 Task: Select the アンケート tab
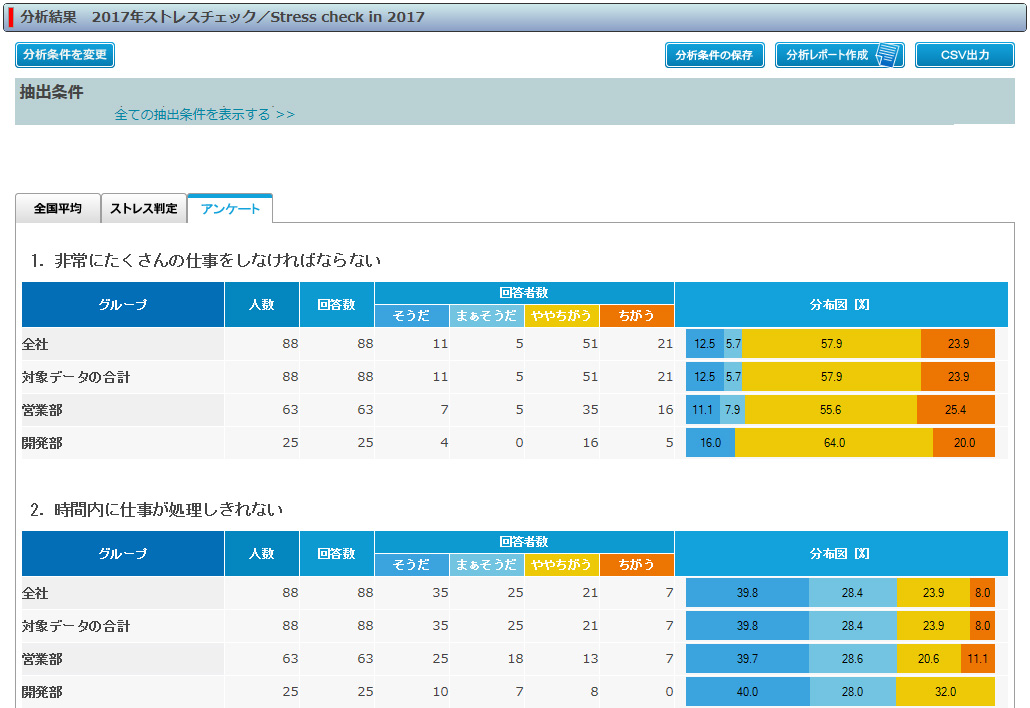point(230,208)
